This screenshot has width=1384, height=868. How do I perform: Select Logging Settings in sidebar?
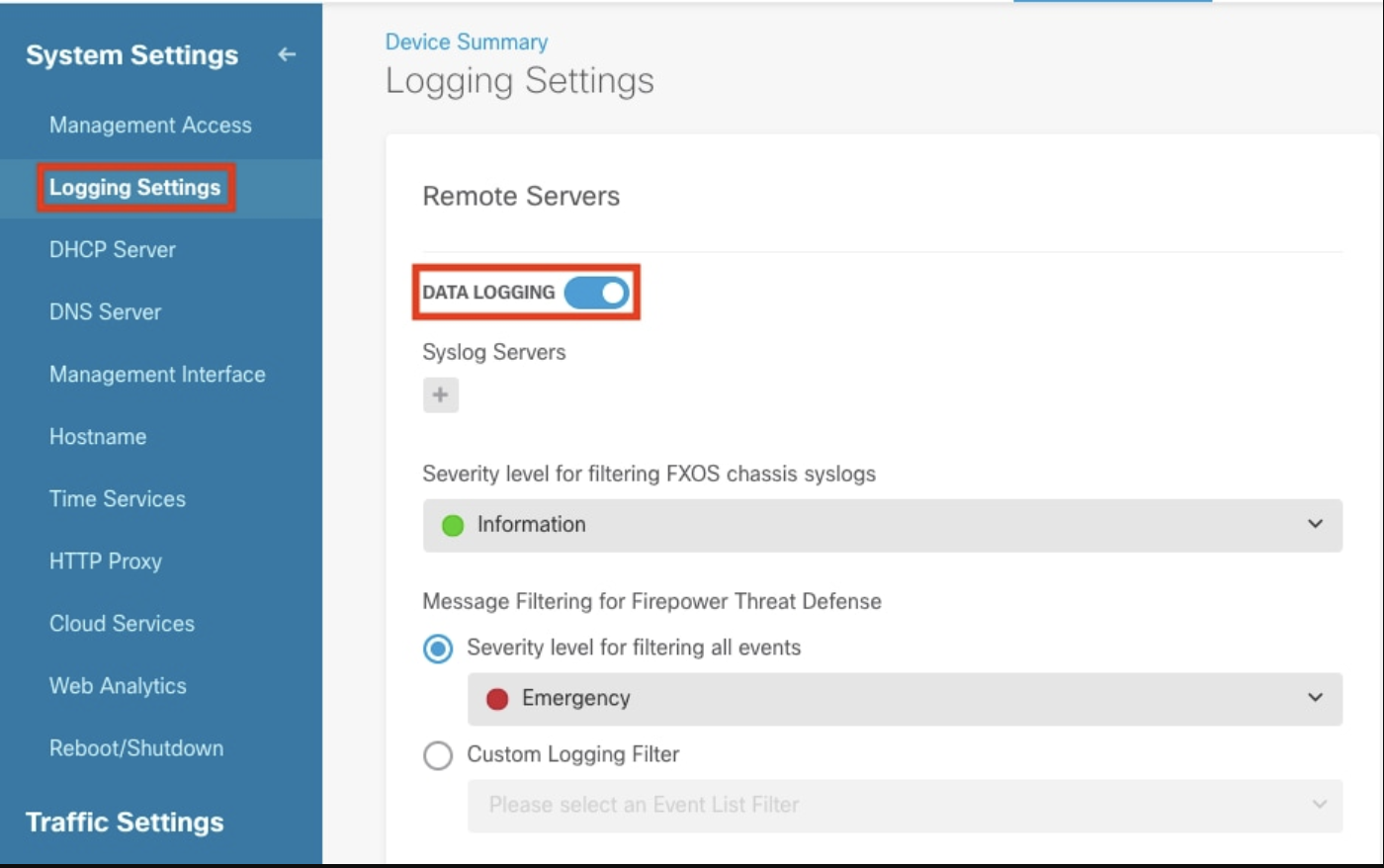[135, 188]
